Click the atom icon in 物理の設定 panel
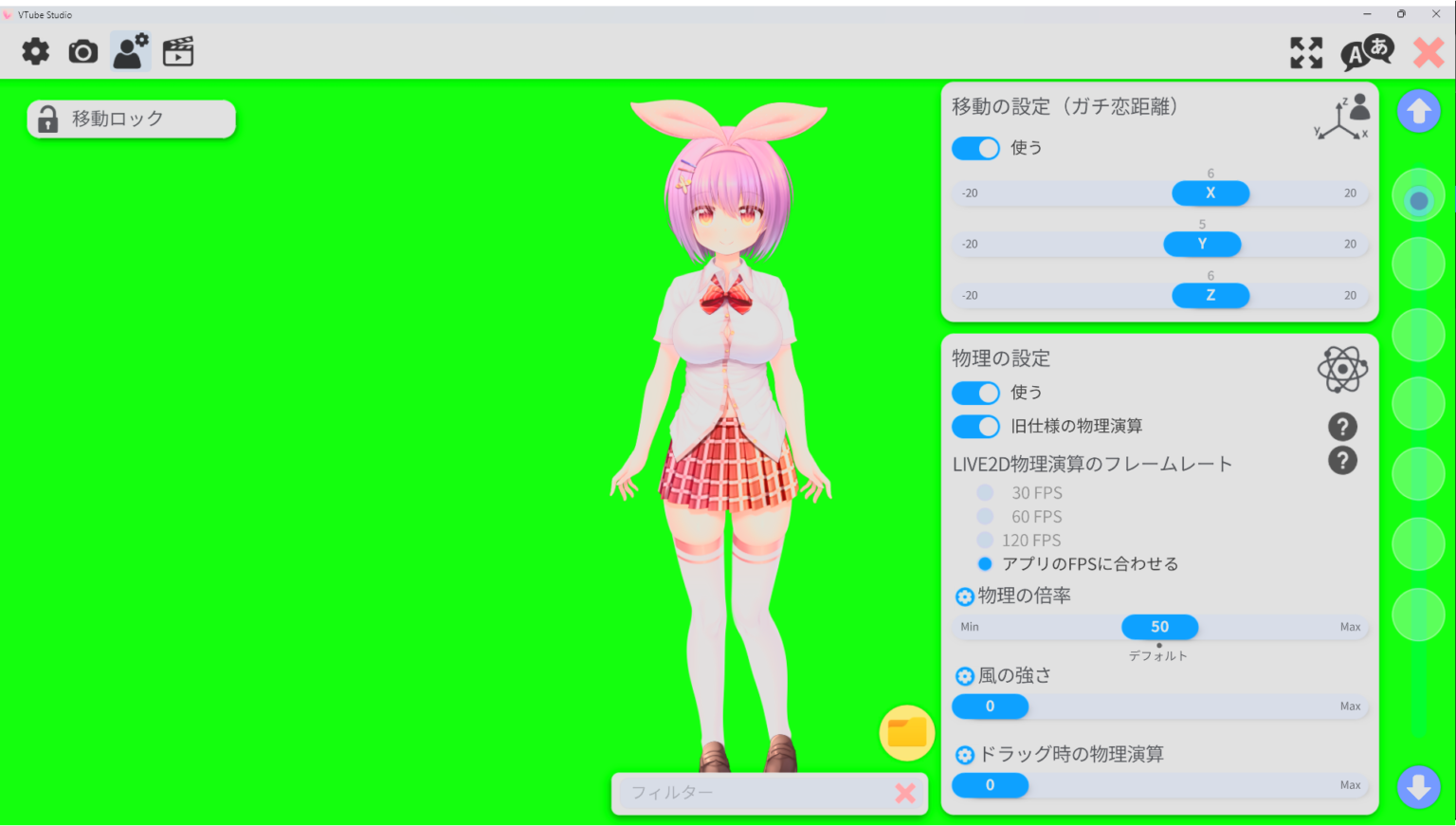The width and height of the screenshot is (1456, 826). point(1342,369)
